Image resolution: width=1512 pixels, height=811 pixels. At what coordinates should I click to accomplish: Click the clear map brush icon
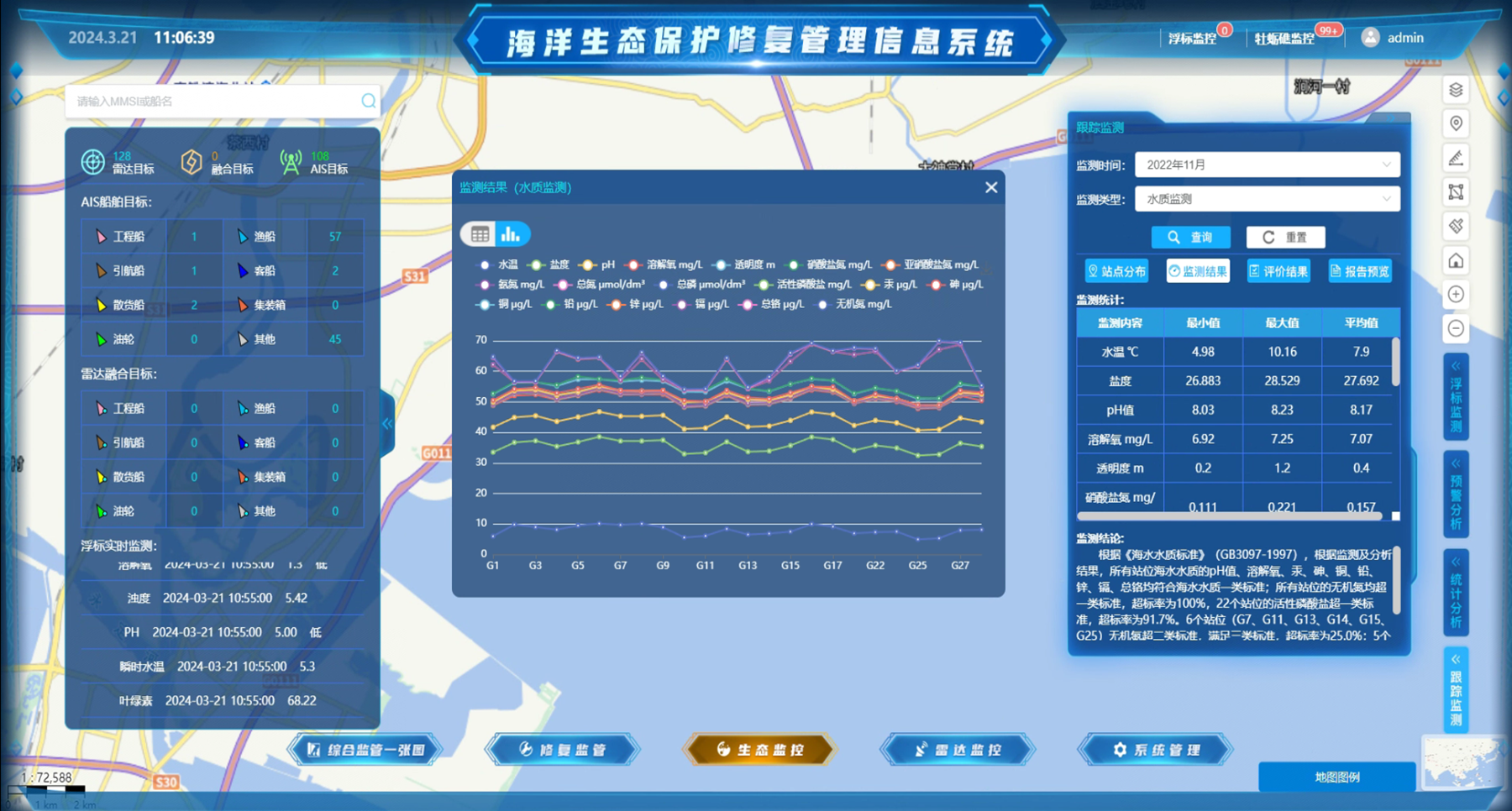pos(1456,226)
